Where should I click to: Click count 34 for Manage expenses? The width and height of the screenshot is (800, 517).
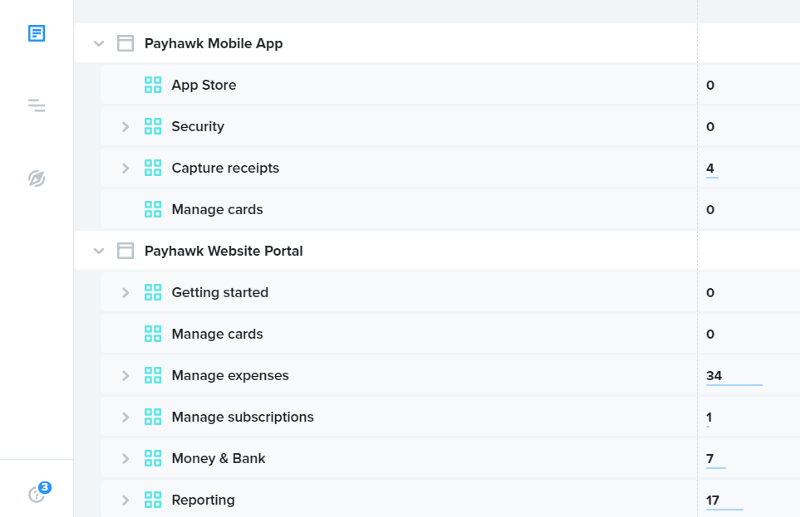pyautogui.click(x=714, y=376)
